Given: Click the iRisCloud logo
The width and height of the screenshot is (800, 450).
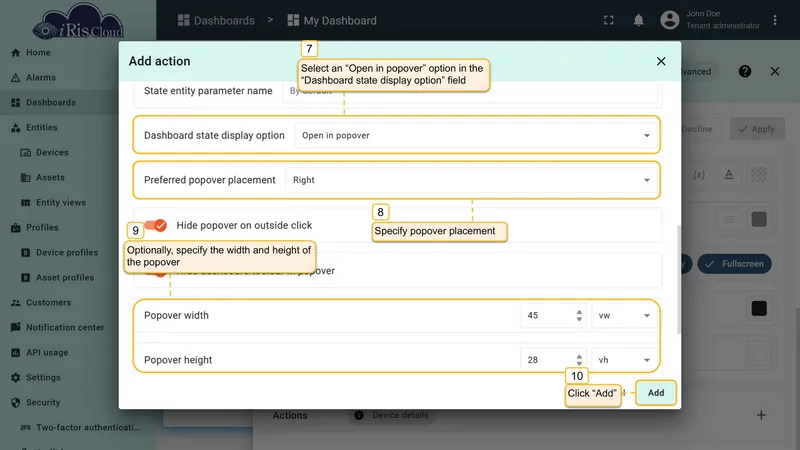Looking at the screenshot, I should tap(78, 23).
